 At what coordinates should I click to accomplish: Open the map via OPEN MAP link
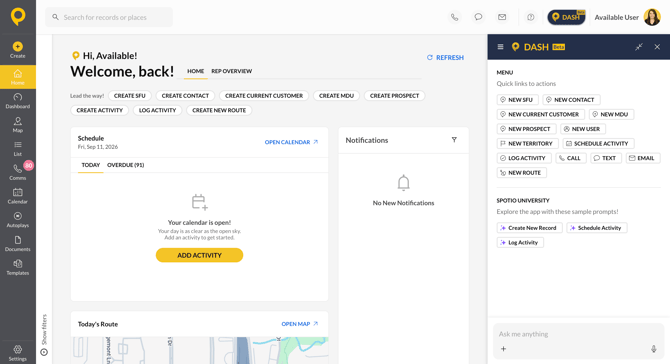click(x=300, y=324)
